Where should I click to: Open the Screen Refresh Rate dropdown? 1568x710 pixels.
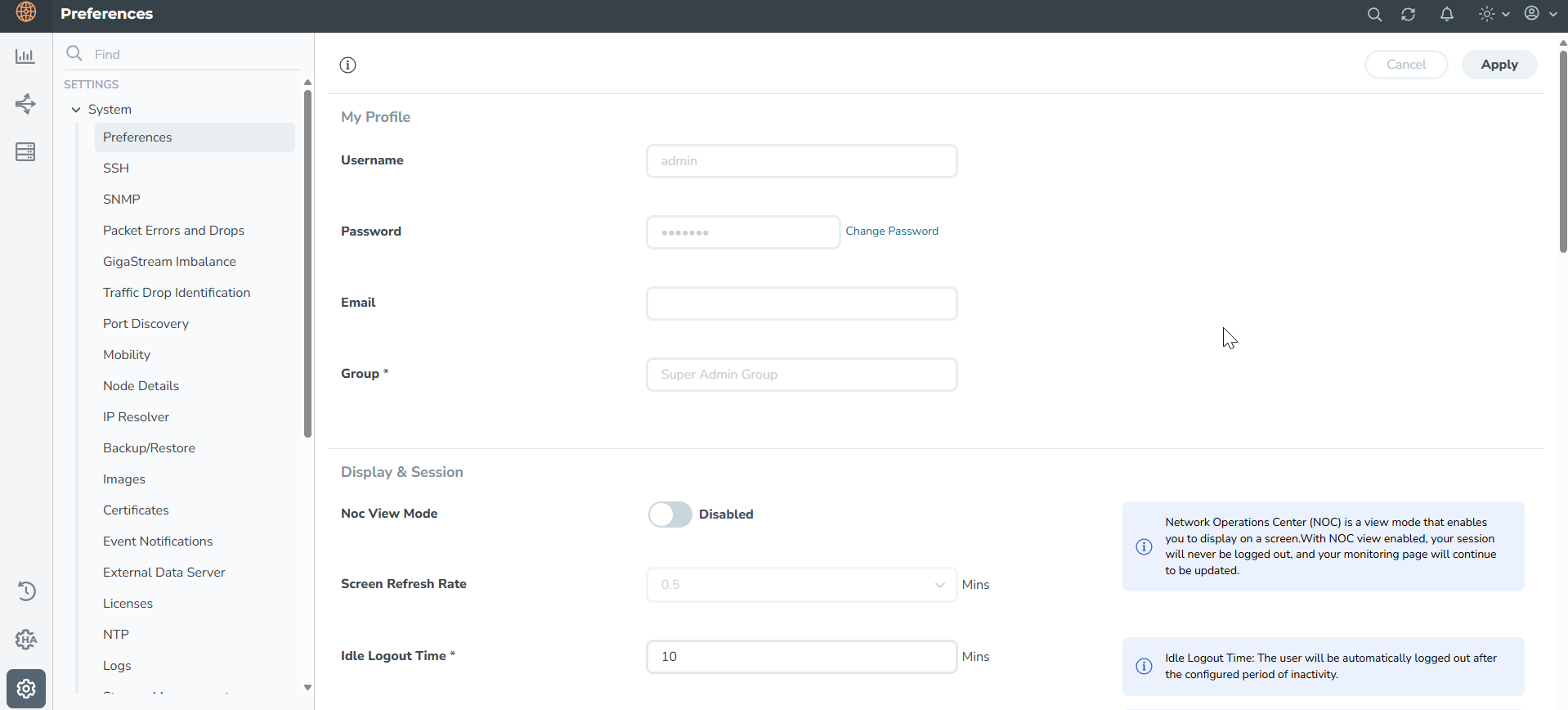tap(801, 585)
